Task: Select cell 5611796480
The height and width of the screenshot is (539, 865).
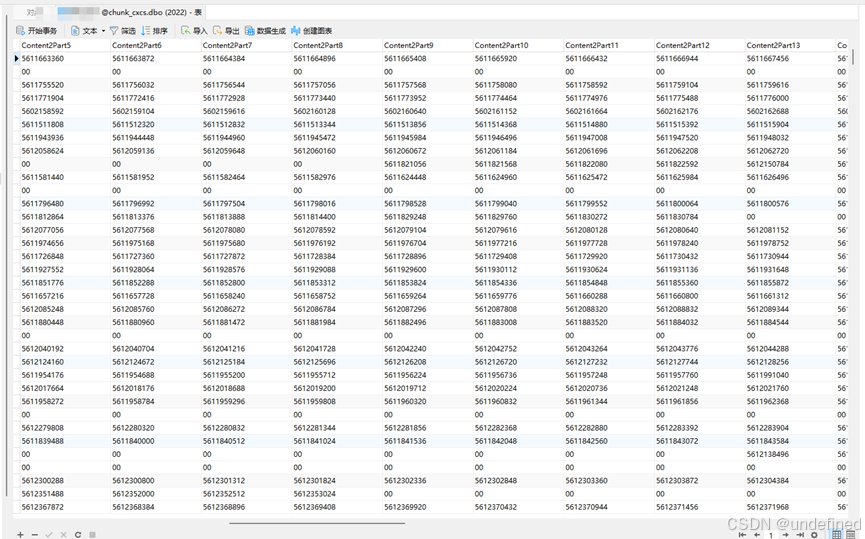Action: [x=65, y=204]
